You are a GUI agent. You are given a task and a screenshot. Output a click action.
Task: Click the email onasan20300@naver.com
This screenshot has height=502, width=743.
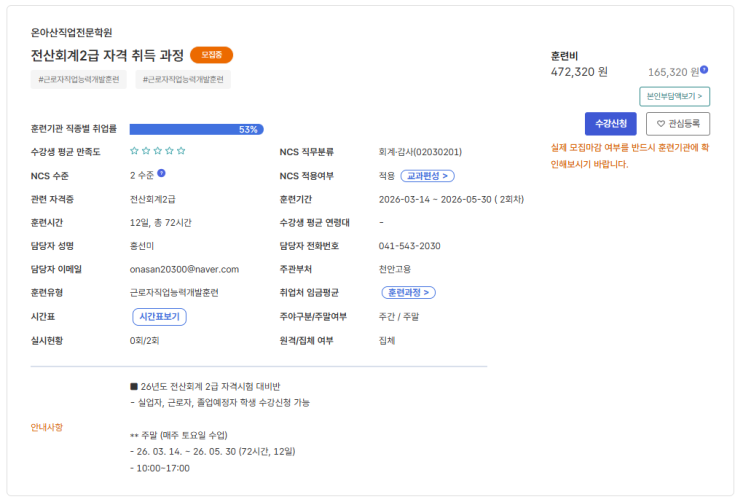point(185,269)
